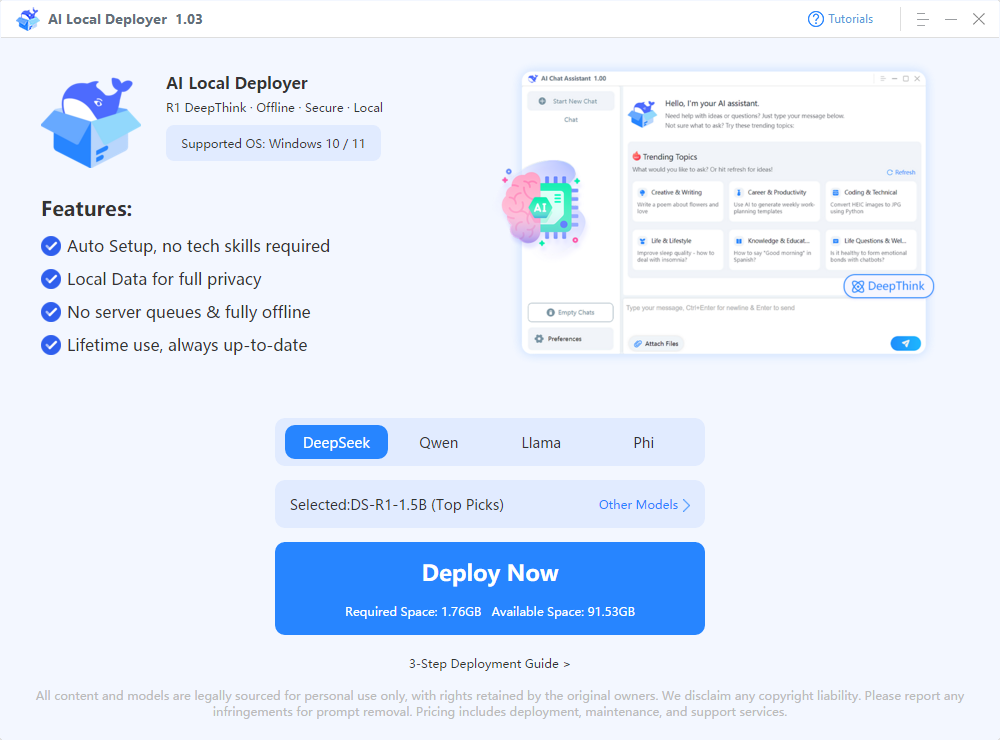1000x740 pixels.
Task: Click the DeepThink badge icon
Action: [857, 287]
